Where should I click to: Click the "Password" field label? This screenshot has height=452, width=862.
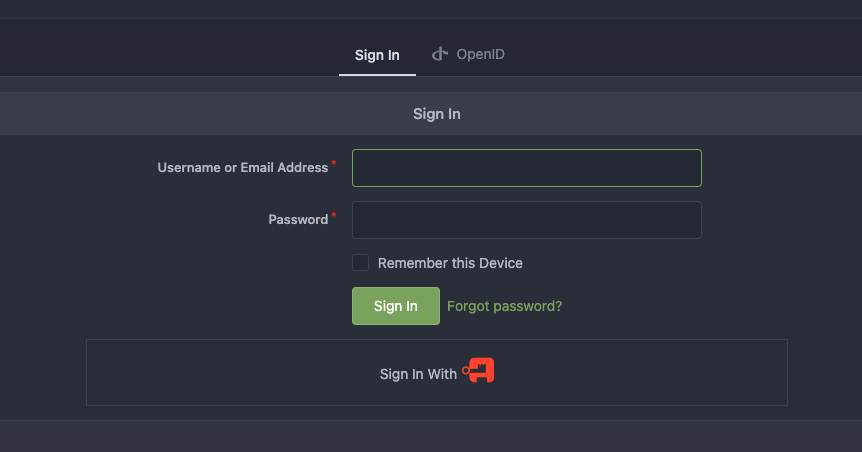click(297, 220)
